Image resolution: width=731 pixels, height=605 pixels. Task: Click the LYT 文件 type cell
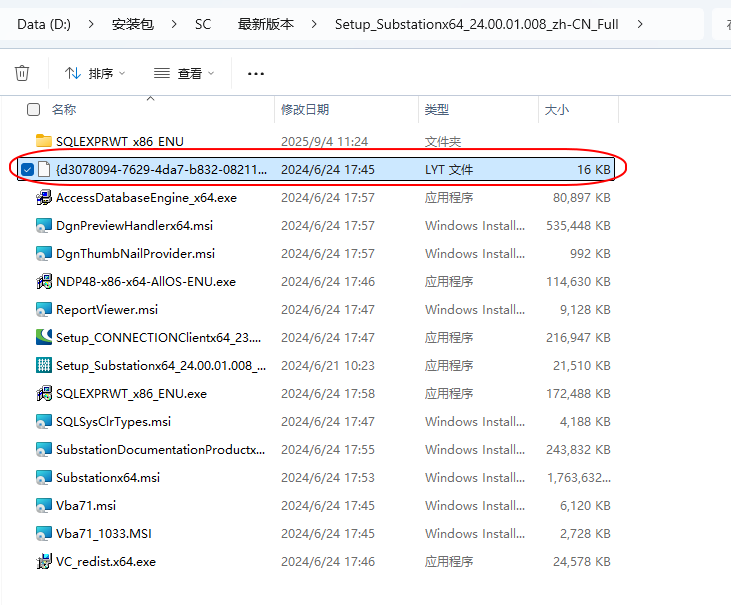pyautogui.click(x=448, y=170)
